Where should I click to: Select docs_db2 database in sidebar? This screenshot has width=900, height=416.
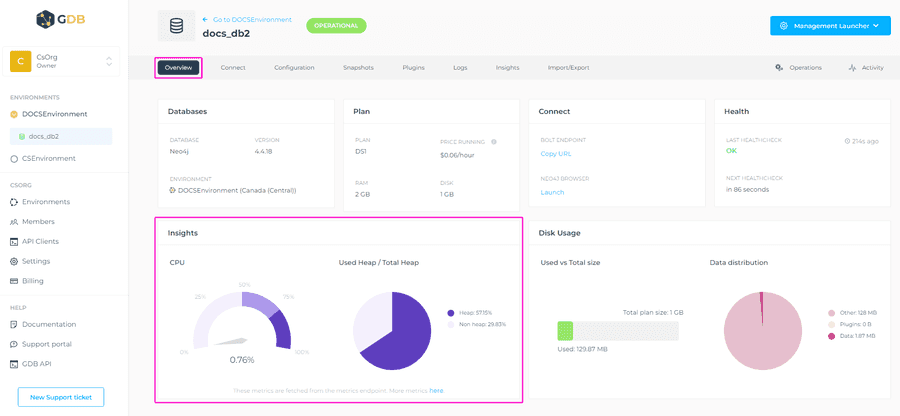tap(61, 137)
